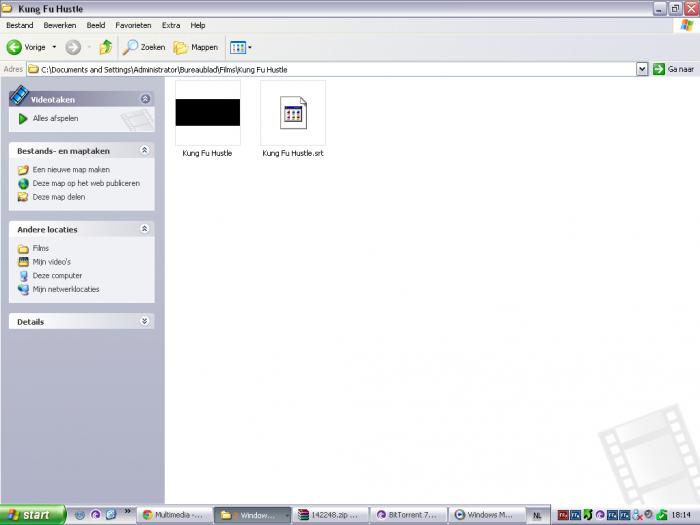Collapse the Andere locaties panel
The height and width of the screenshot is (525, 700).
pyautogui.click(x=144, y=229)
